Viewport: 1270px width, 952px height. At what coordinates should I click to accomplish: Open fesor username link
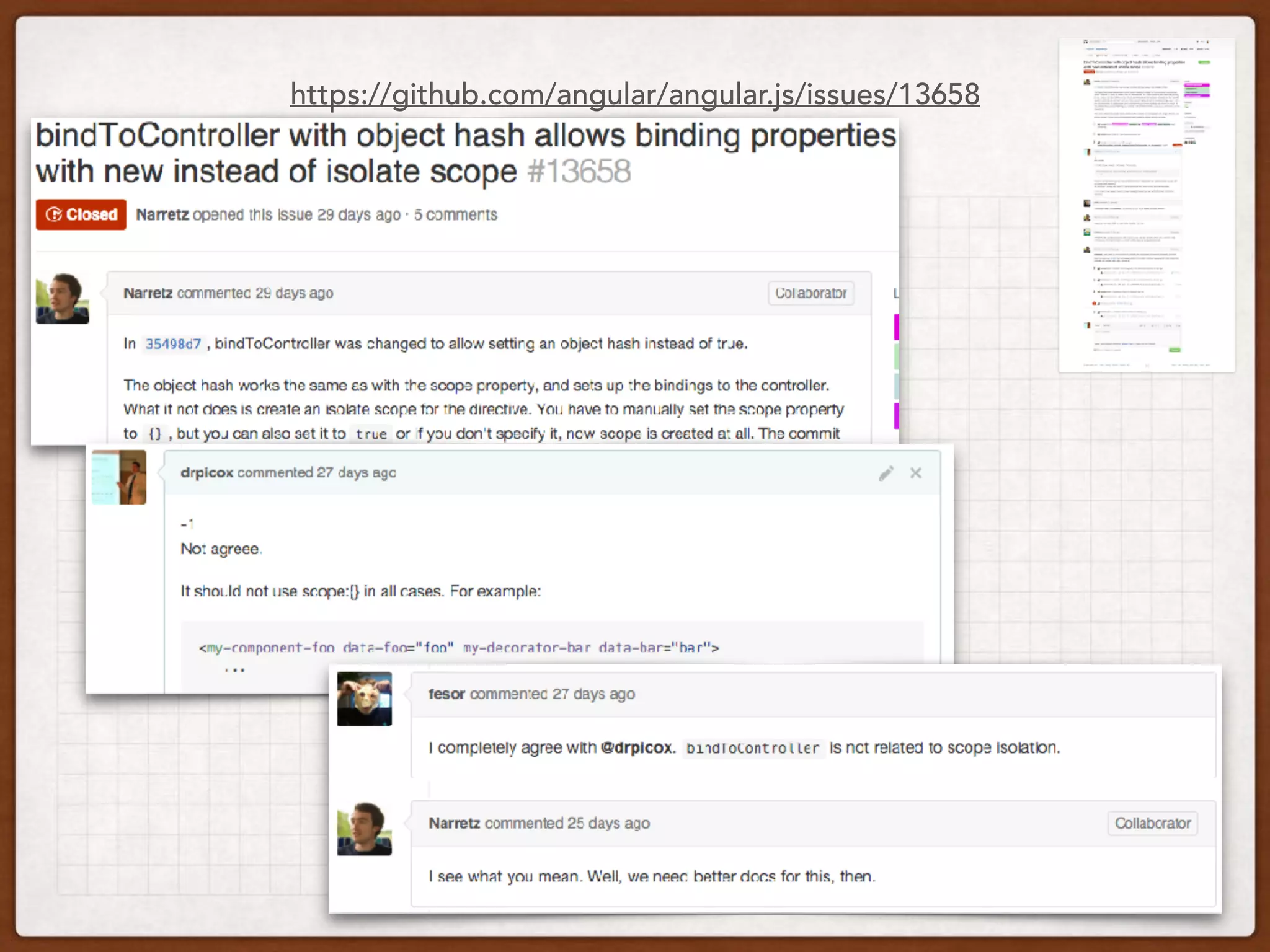(x=446, y=694)
